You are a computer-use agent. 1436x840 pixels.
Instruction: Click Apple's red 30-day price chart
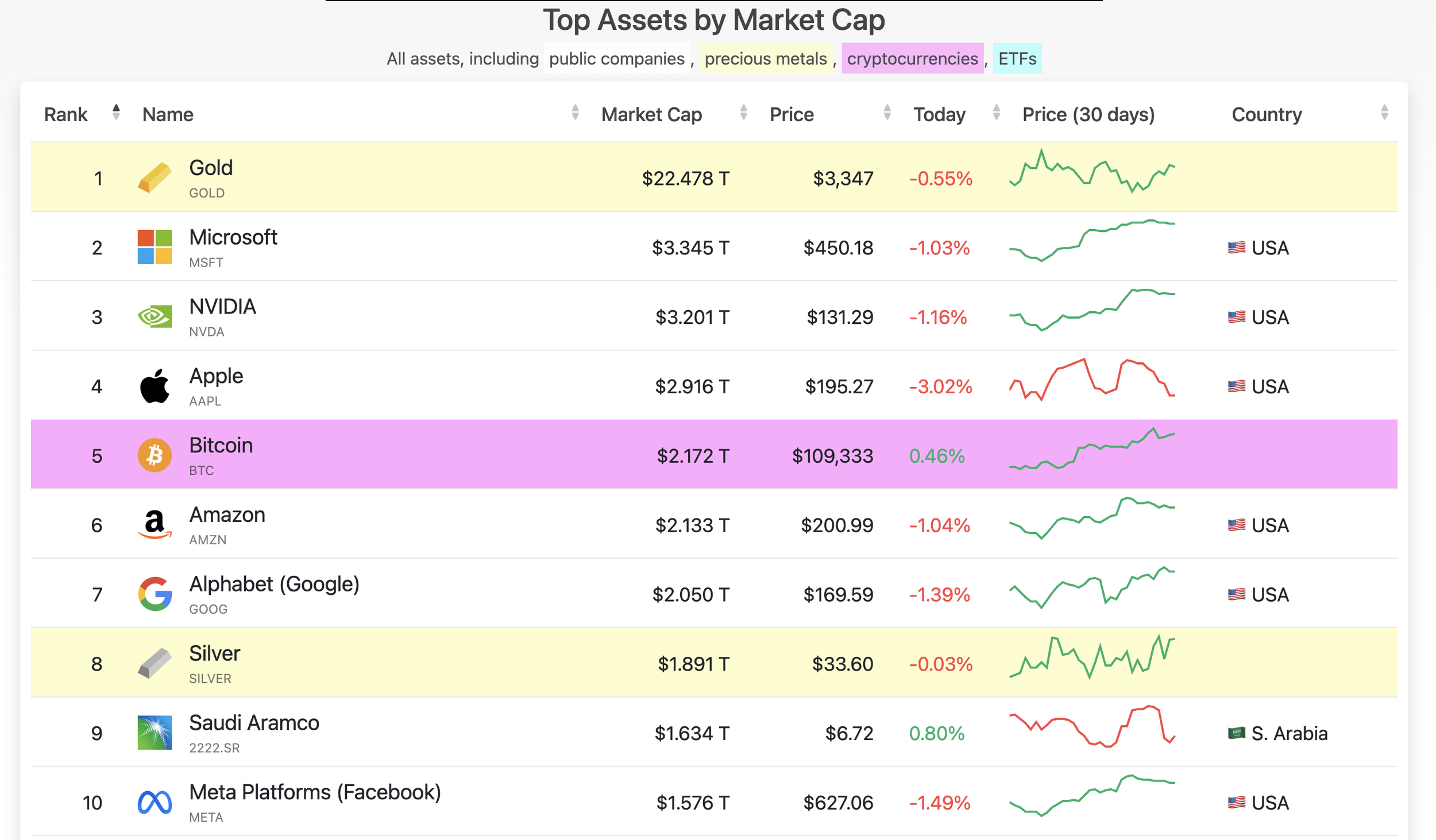[1092, 379]
